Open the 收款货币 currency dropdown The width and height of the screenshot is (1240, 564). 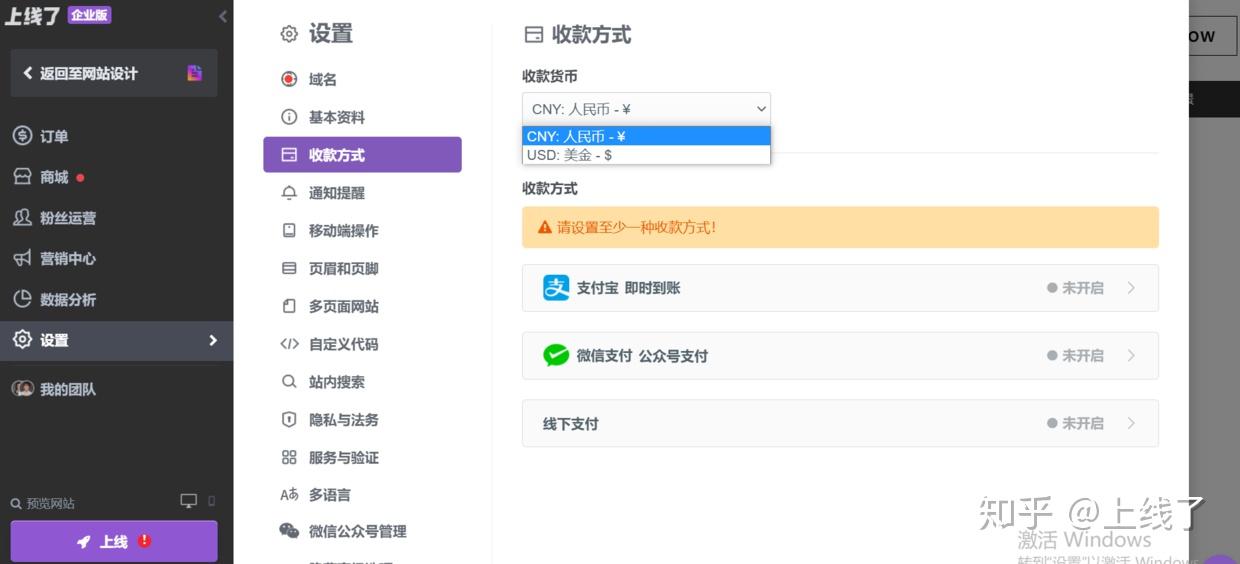point(646,109)
